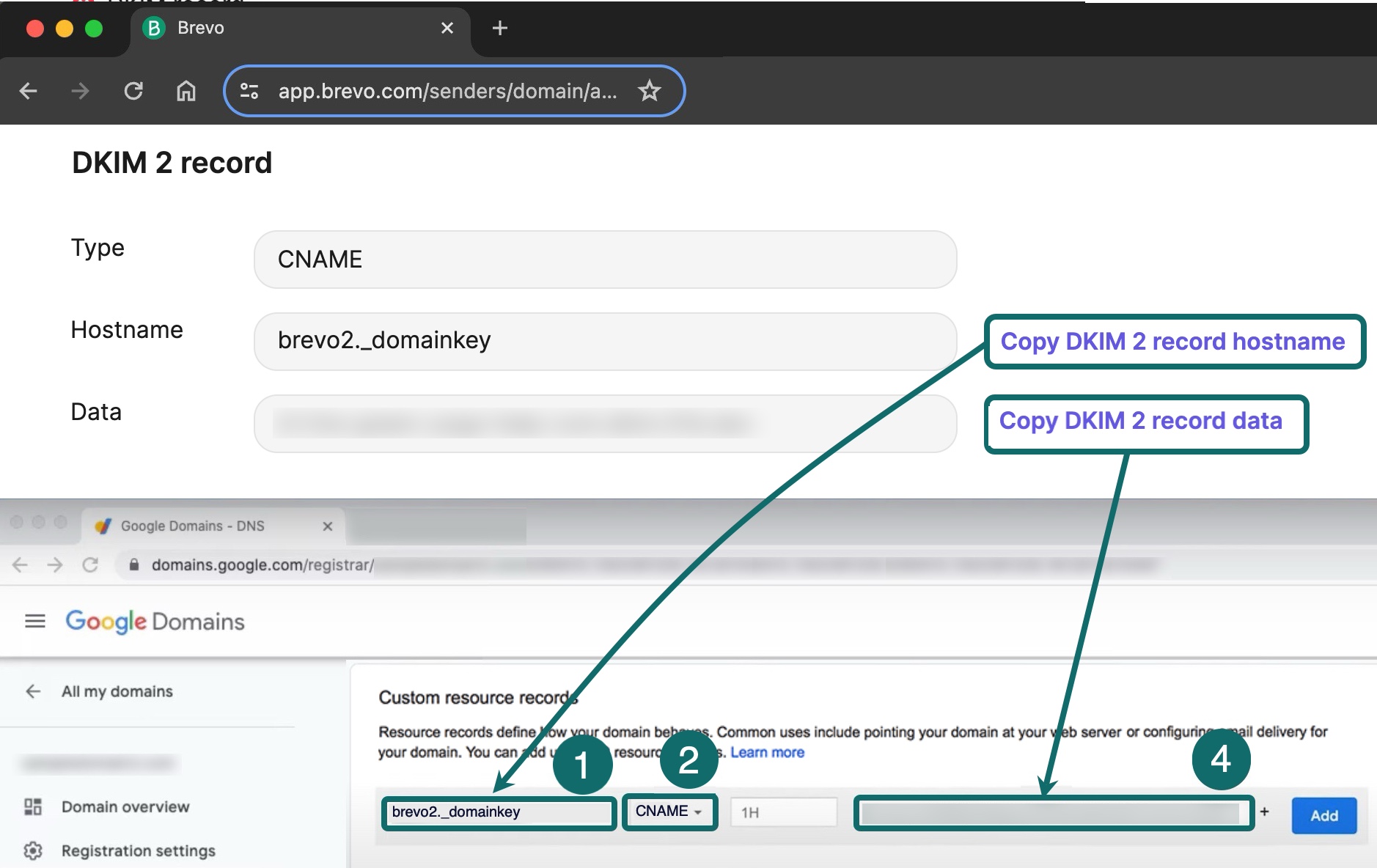
Task: Open a new browser tab
Action: 499,28
